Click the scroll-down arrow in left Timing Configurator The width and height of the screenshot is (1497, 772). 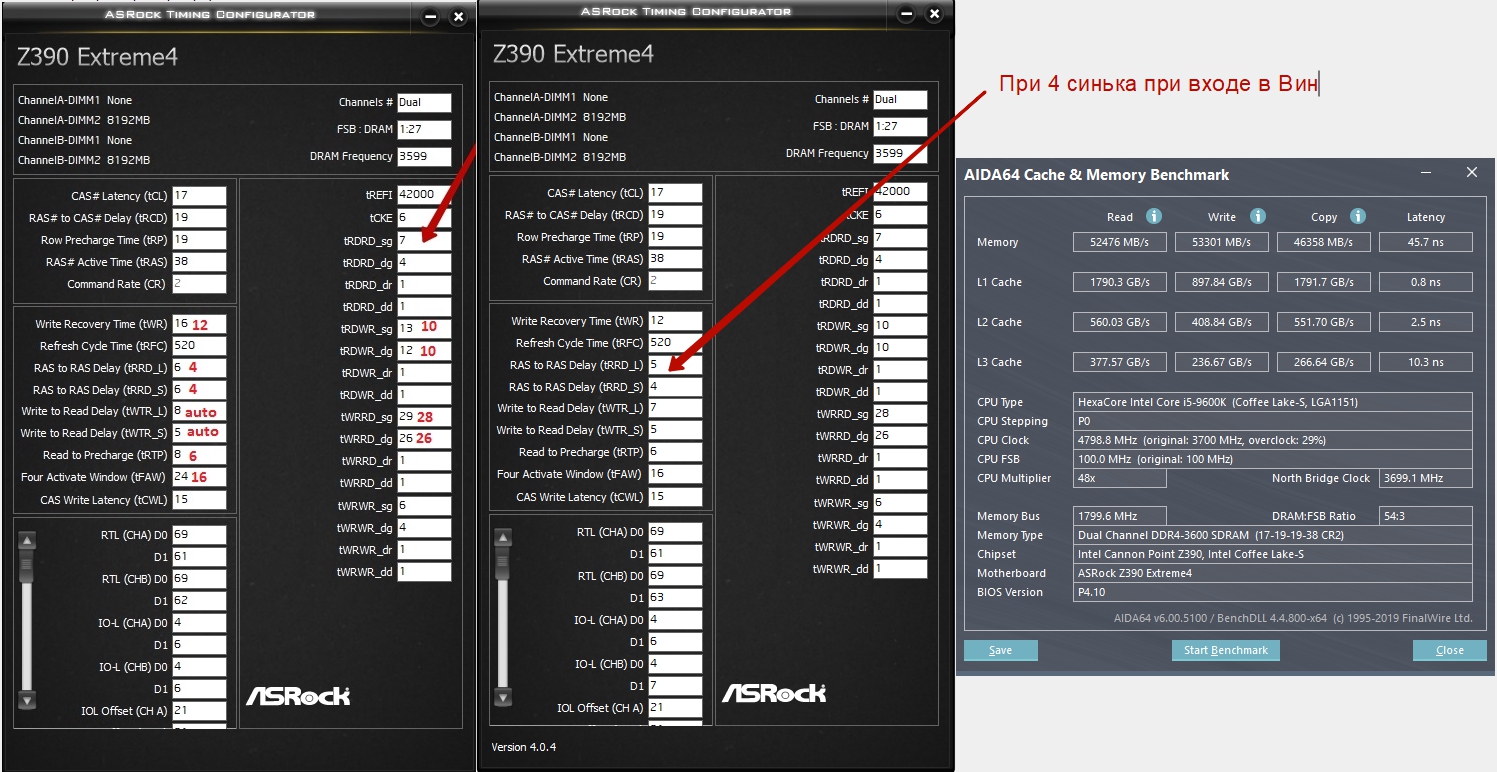point(27,700)
